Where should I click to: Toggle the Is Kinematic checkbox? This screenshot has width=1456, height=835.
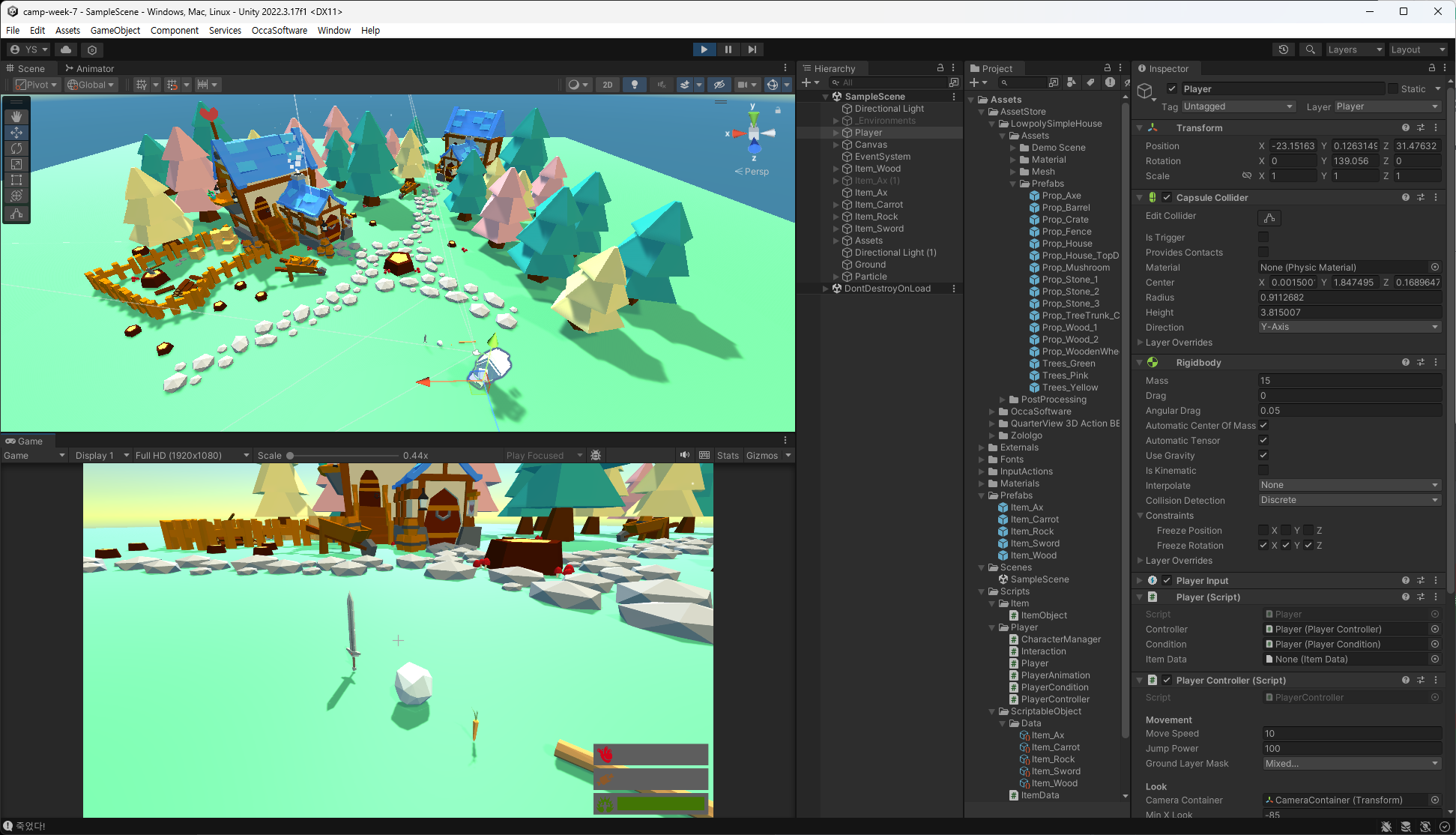tap(1263, 470)
